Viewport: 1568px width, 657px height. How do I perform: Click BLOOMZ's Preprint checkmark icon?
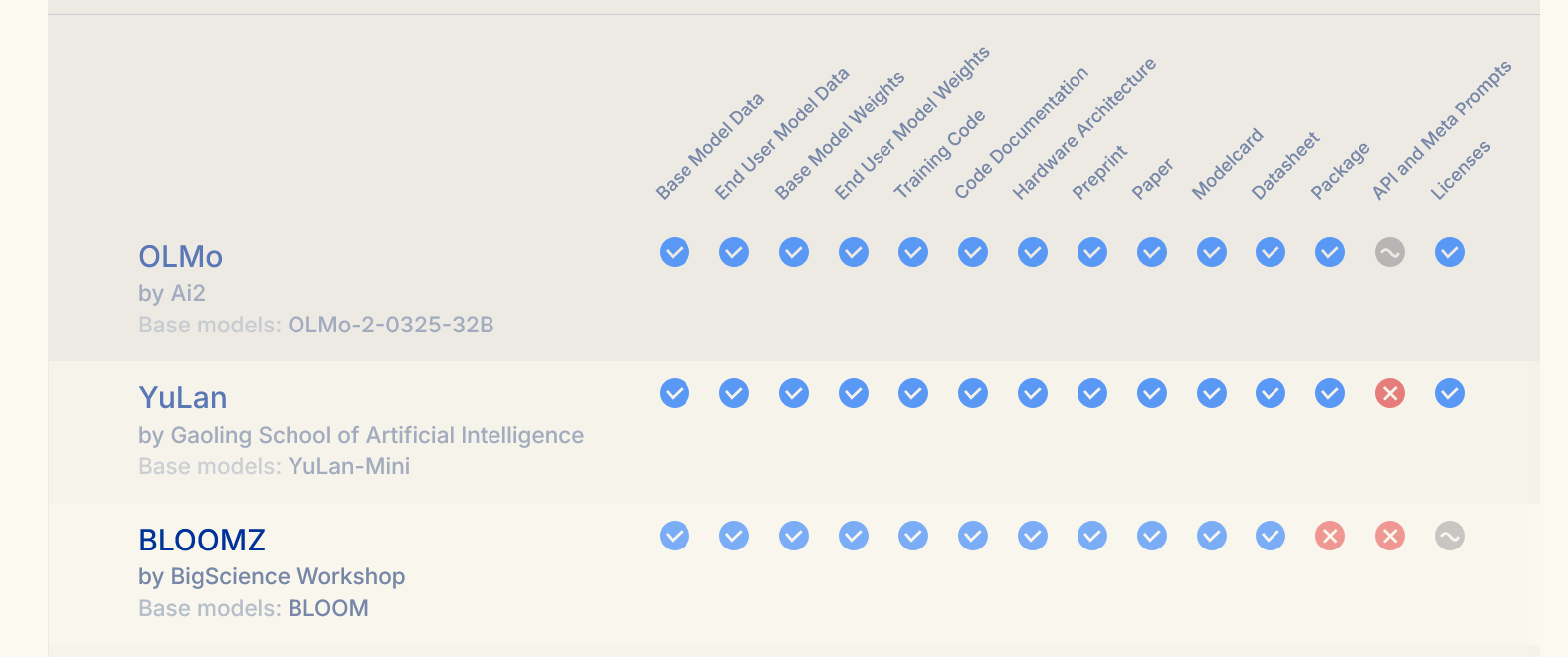(1092, 536)
